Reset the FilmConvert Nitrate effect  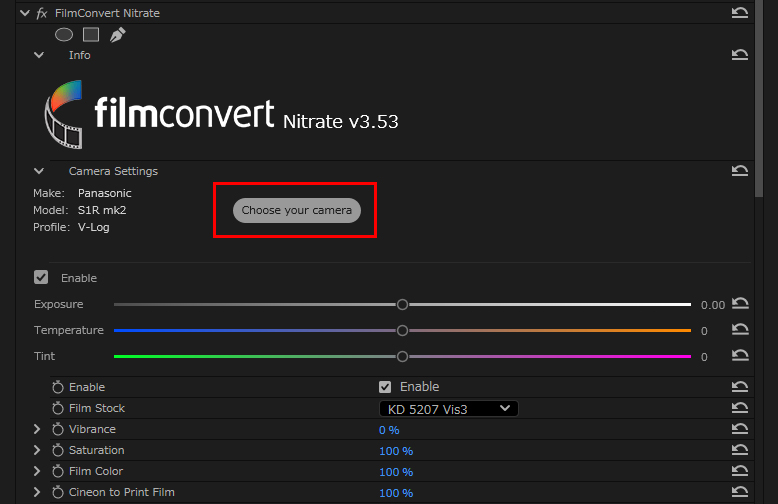point(739,13)
